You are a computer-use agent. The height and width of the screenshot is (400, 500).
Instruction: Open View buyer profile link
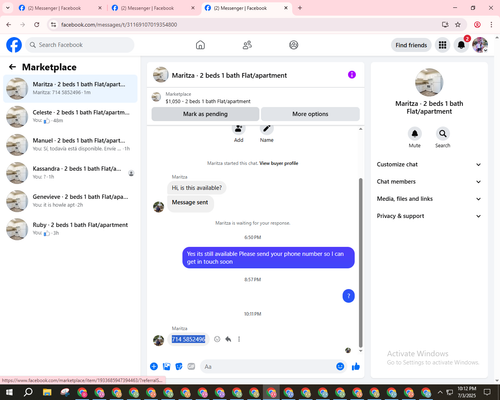279,163
